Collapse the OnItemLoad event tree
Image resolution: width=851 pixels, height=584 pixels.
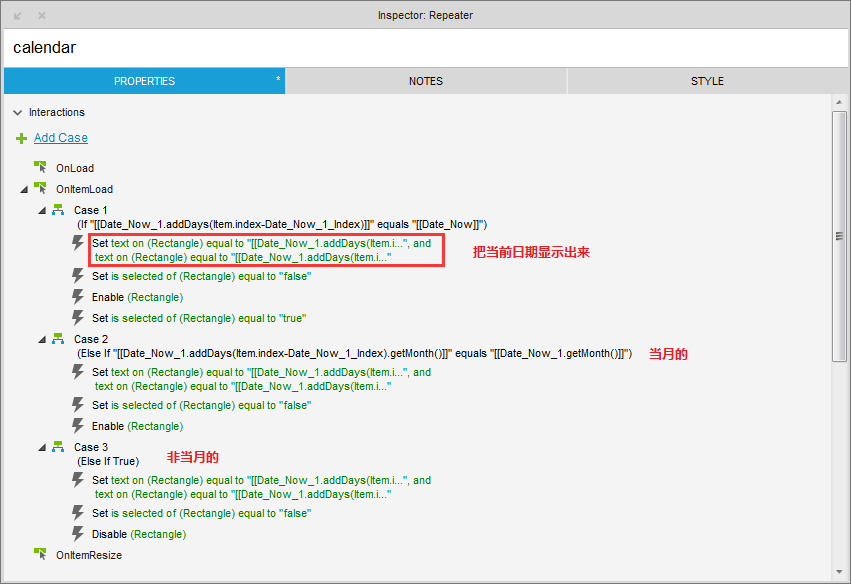pos(24,189)
